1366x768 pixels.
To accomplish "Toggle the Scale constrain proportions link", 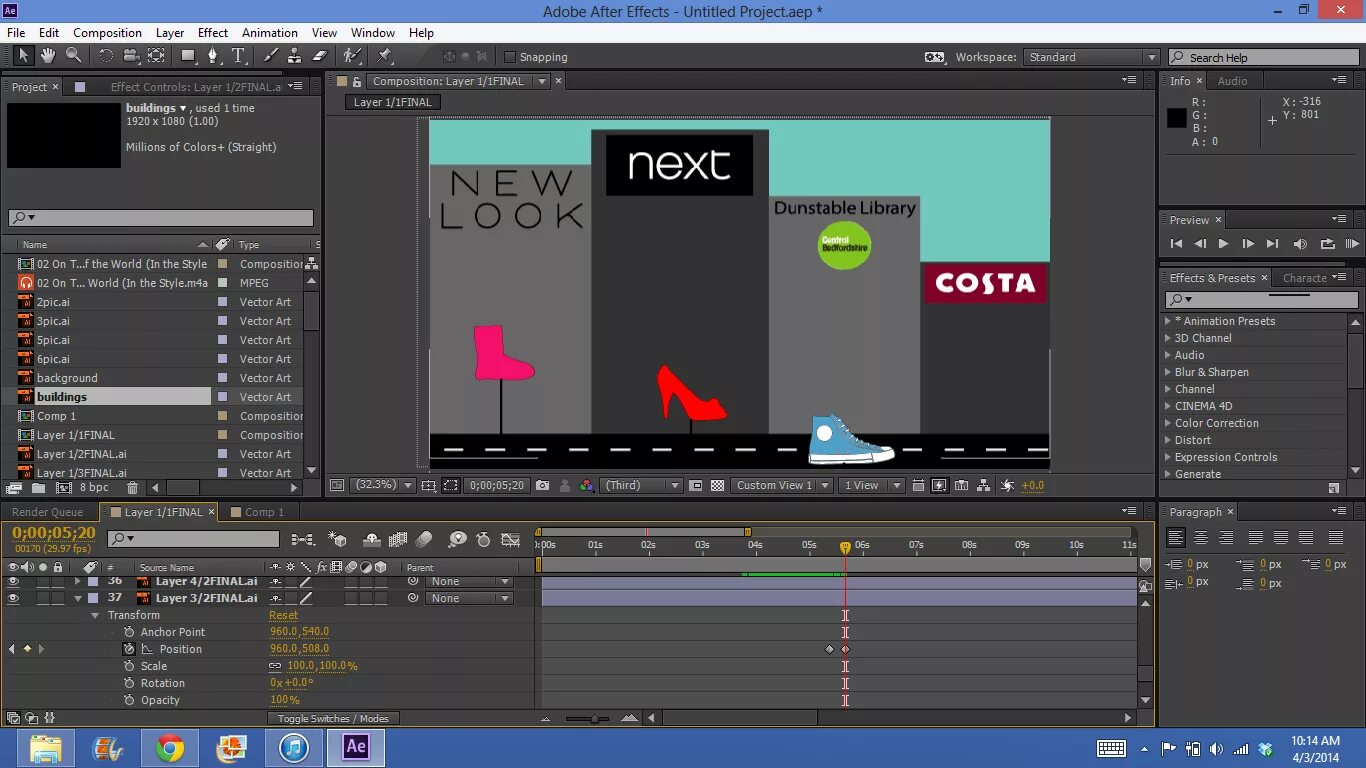I will point(275,666).
